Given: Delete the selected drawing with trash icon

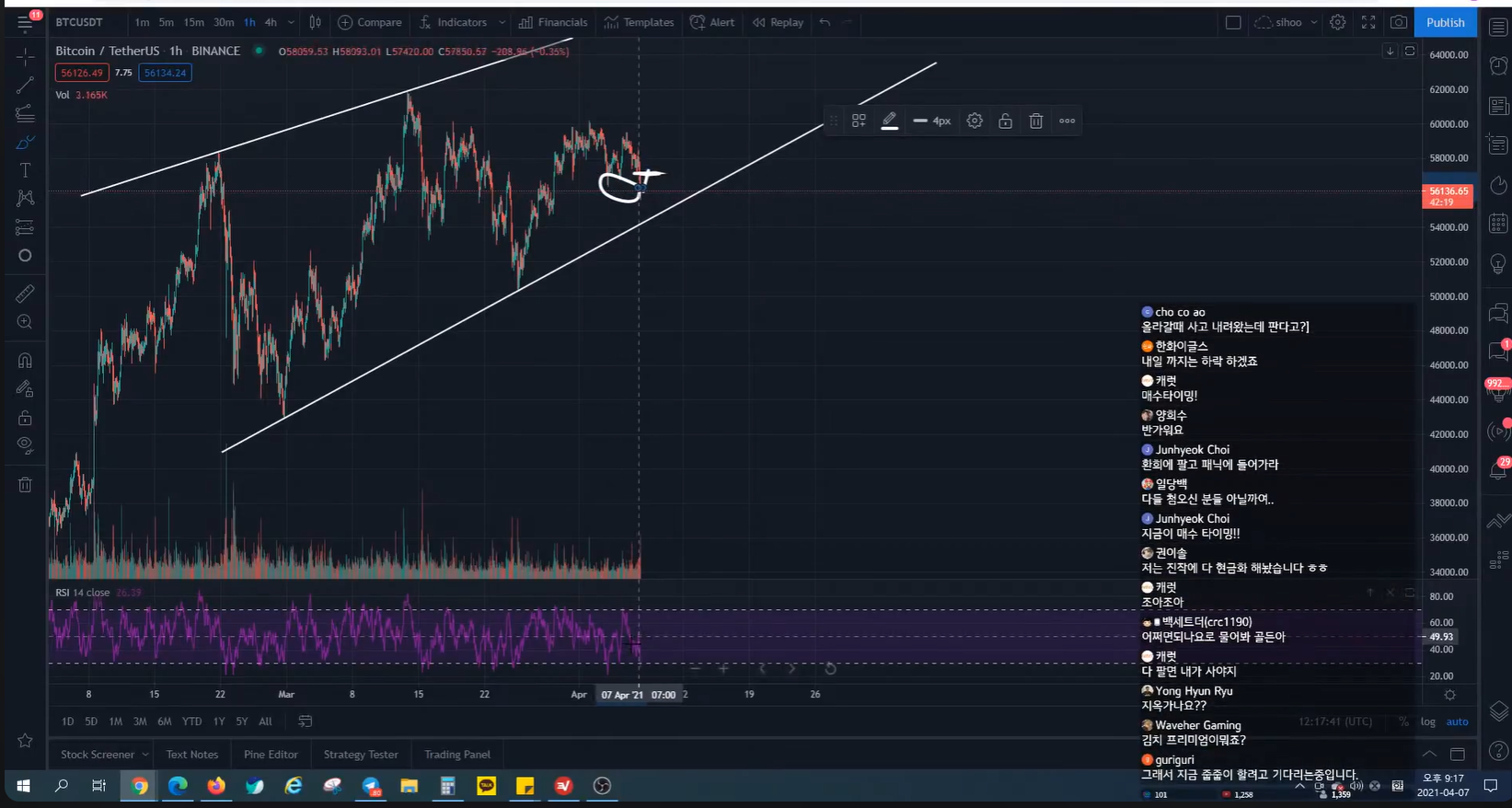Looking at the screenshot, I should coord(1035,121).
